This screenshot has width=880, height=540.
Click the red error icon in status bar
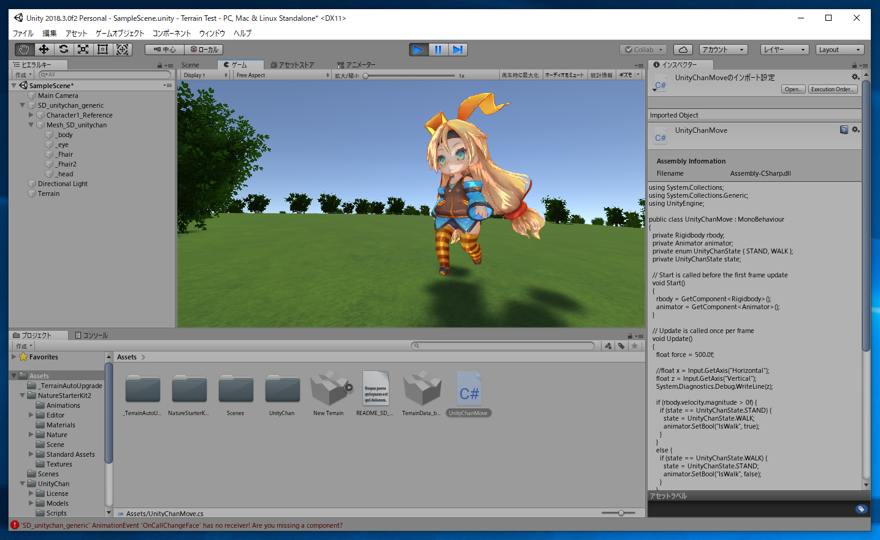click(x=15, y=525)
